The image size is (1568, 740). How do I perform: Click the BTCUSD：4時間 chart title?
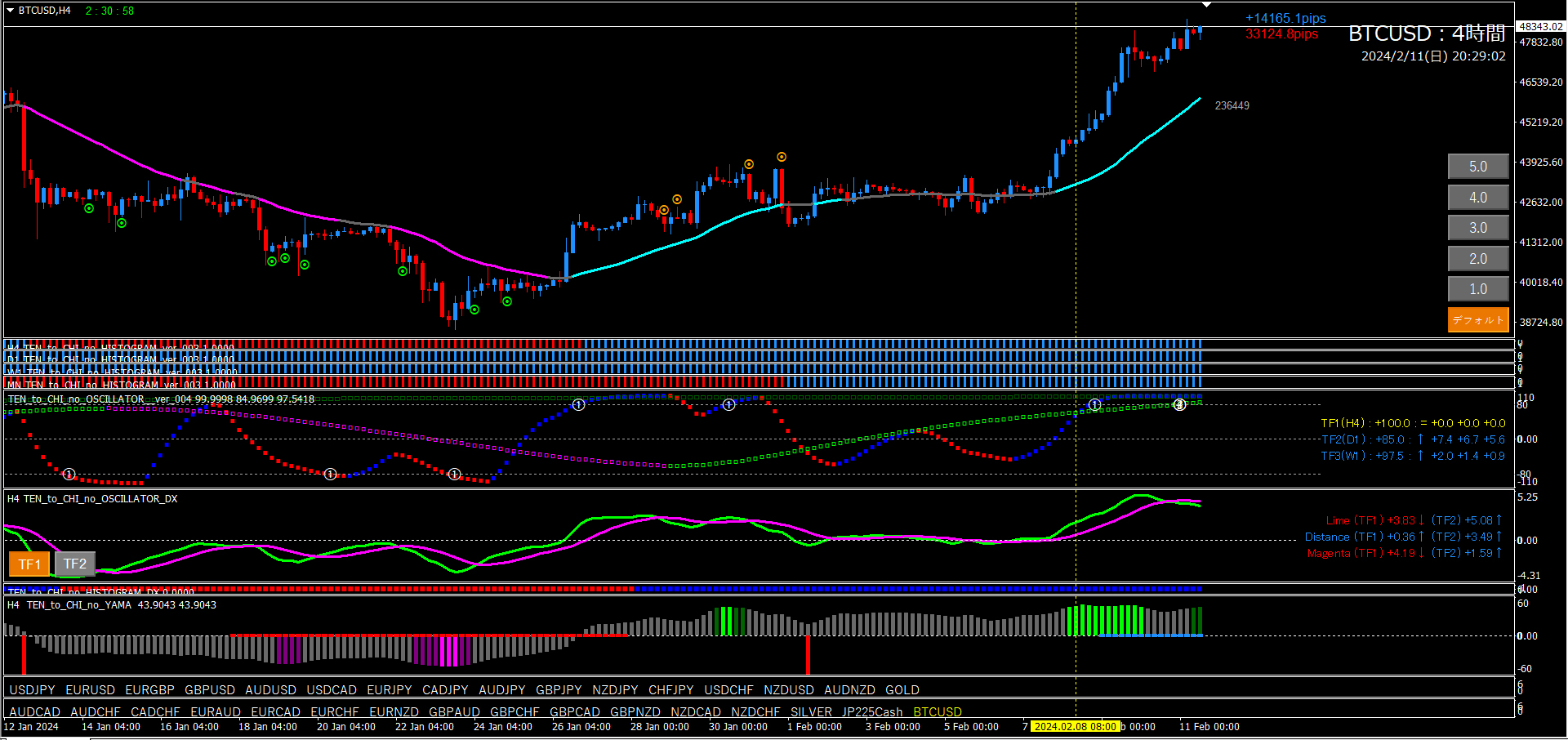(1427, 33)
